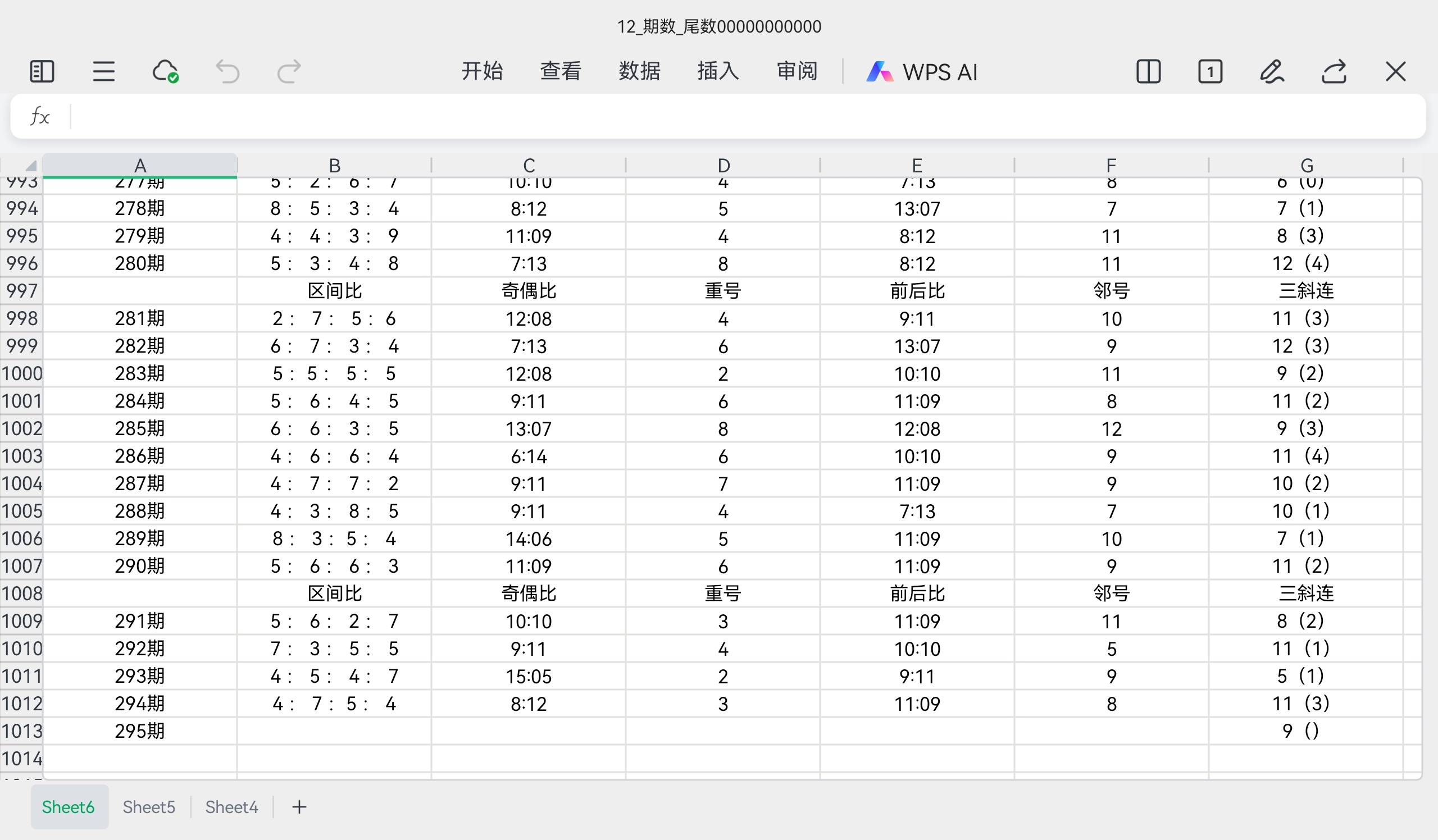This screenshot has height=840, width=1438.
Task: Switch to the 数据 tab
Action: 639,71
